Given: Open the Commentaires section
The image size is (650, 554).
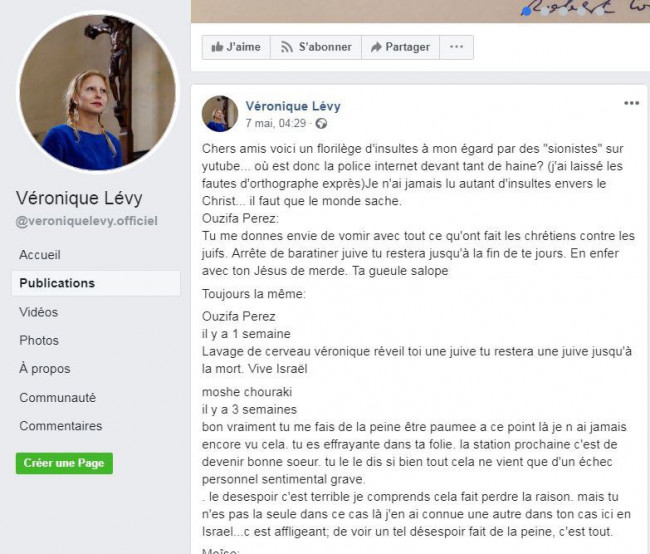Looking at the screenshot, I should pyautogui.click(x=61, y=426).
